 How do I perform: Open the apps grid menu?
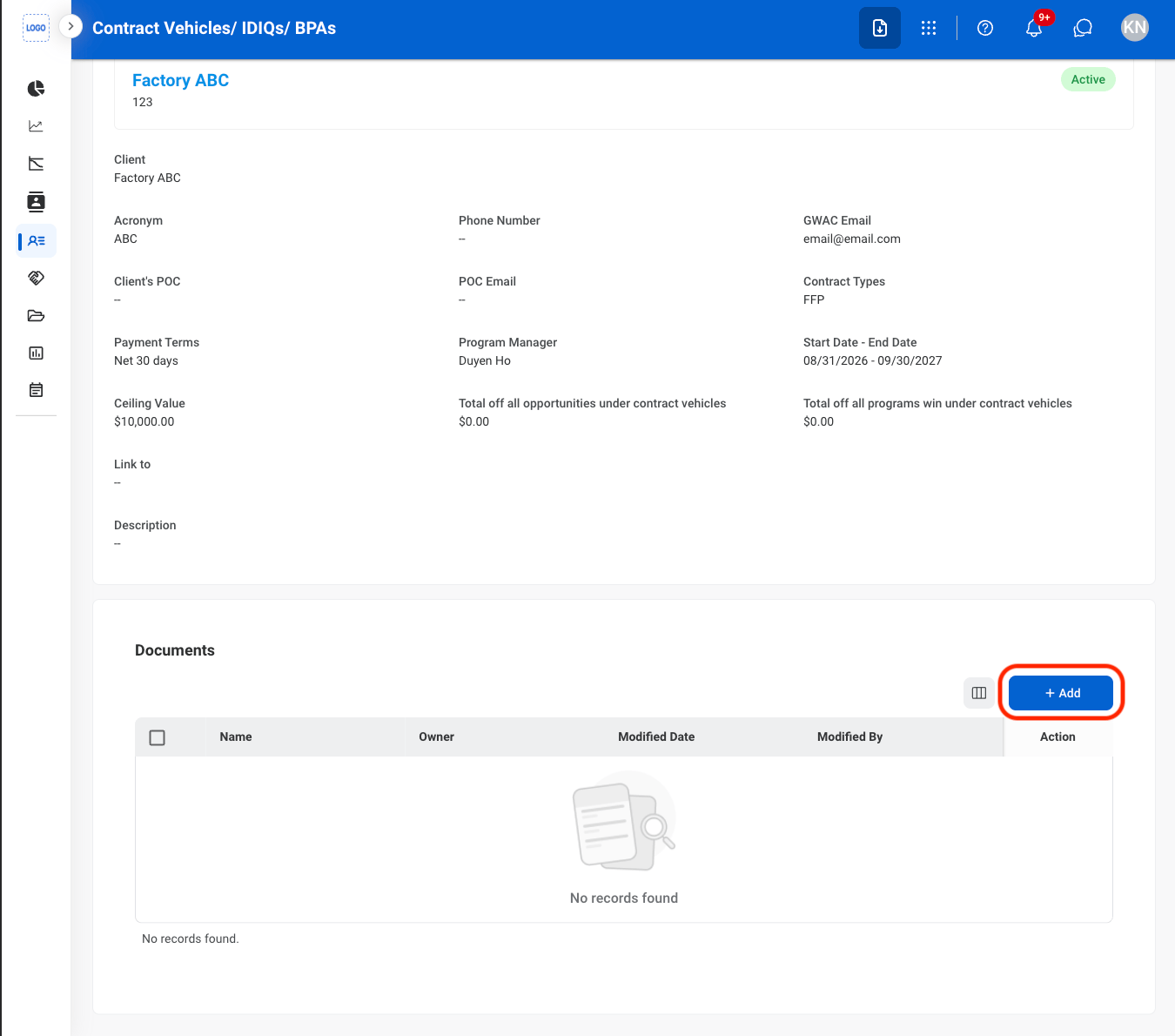929,28
